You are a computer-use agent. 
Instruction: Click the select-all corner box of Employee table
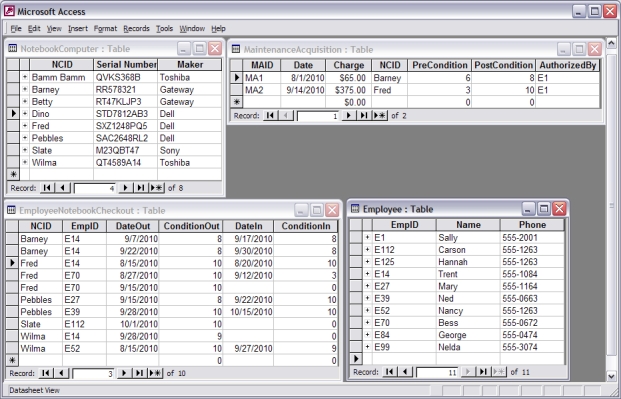[356, 225]
